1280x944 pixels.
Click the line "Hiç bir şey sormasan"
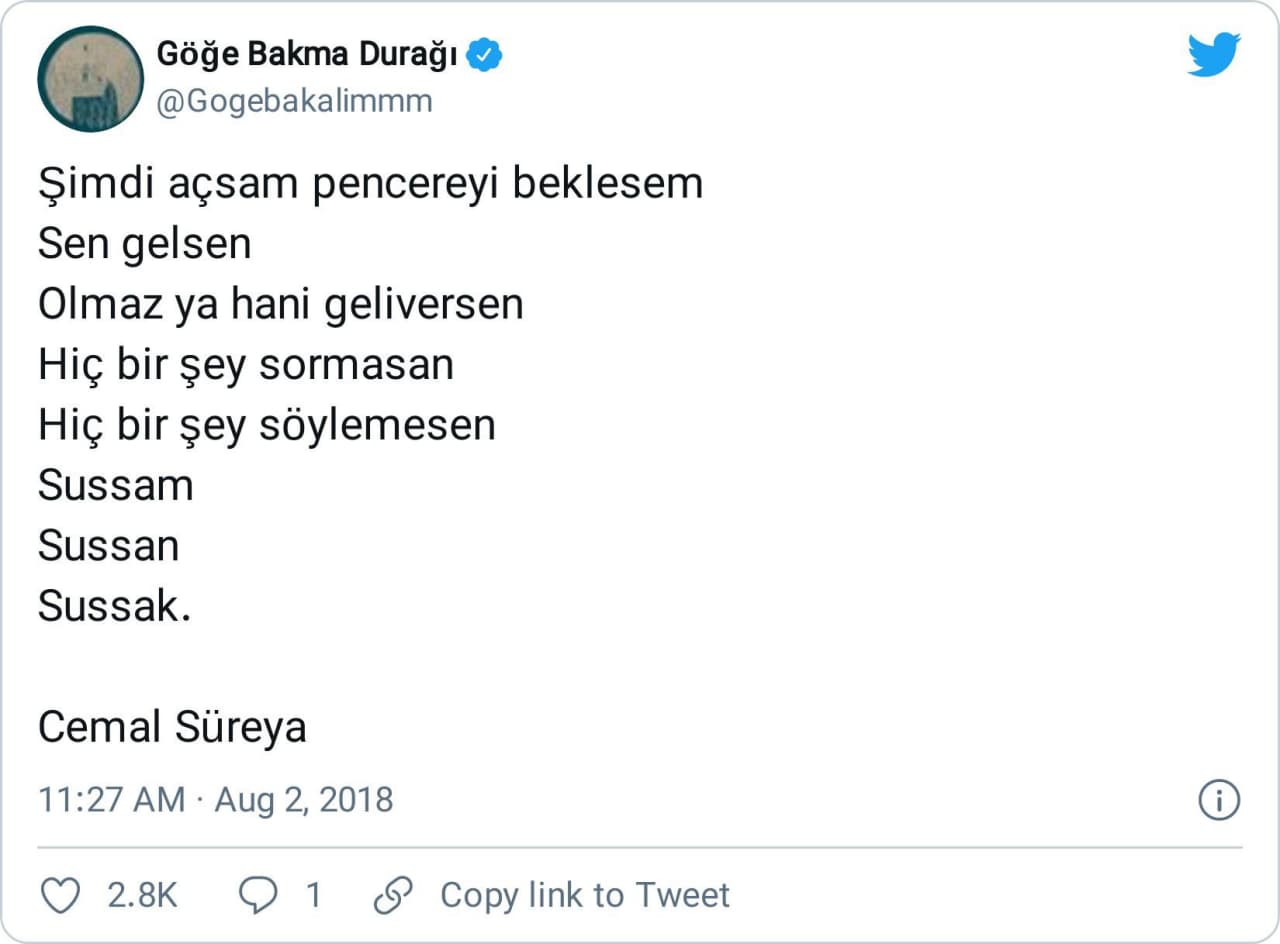coord(246,365)
